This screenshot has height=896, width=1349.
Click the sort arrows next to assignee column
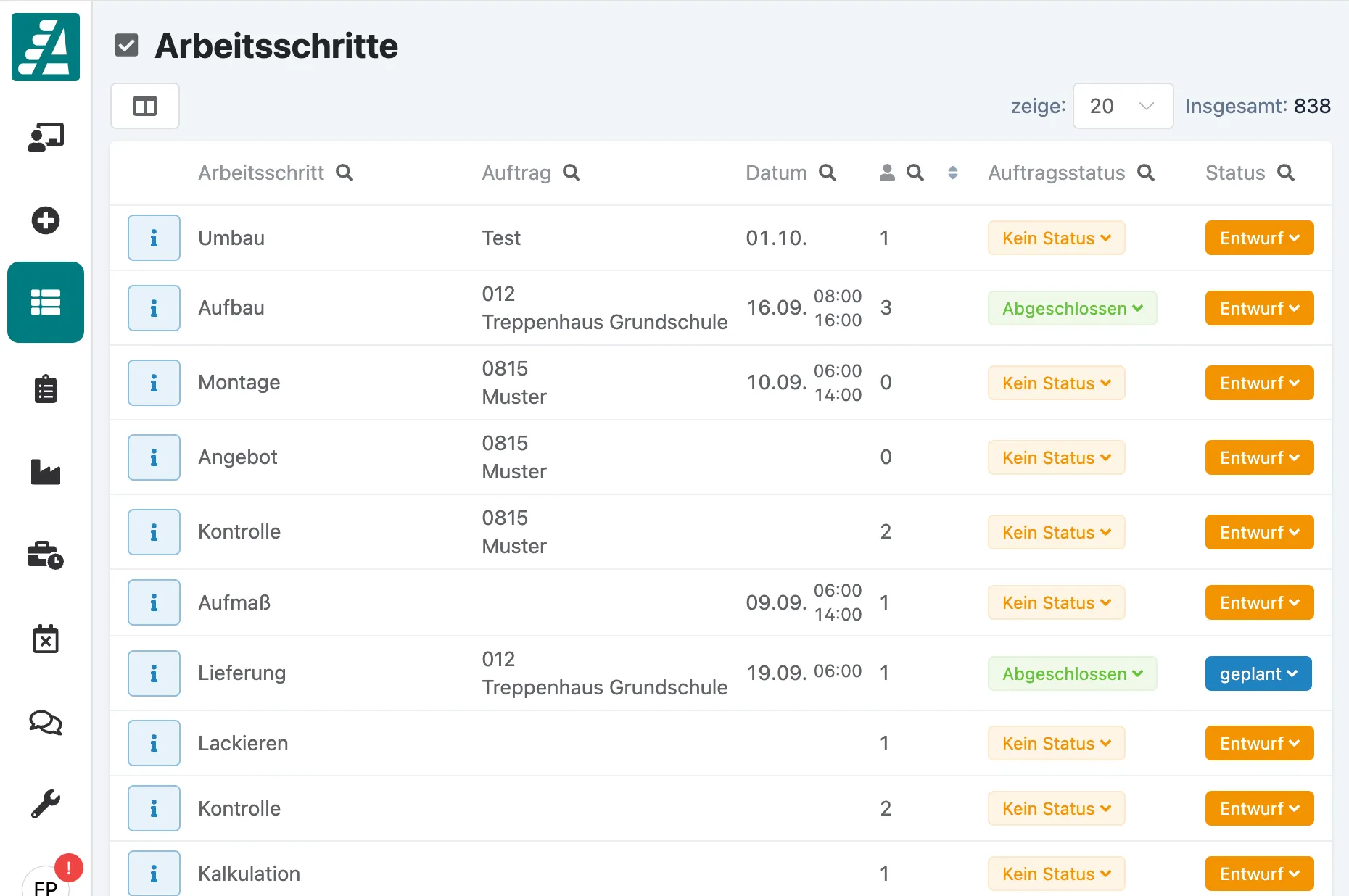[952, 173]
